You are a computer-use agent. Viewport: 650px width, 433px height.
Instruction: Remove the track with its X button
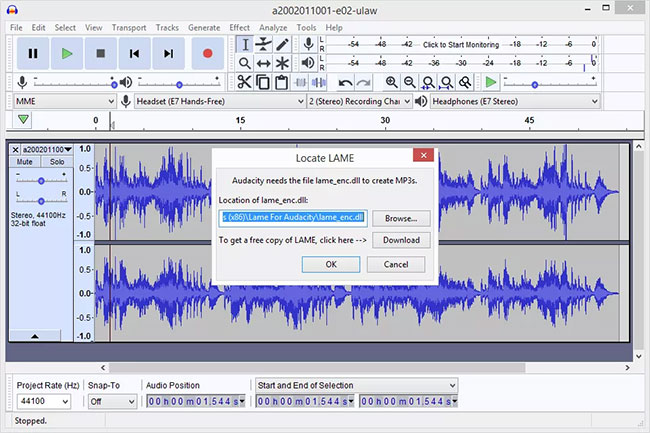[15, 149]
